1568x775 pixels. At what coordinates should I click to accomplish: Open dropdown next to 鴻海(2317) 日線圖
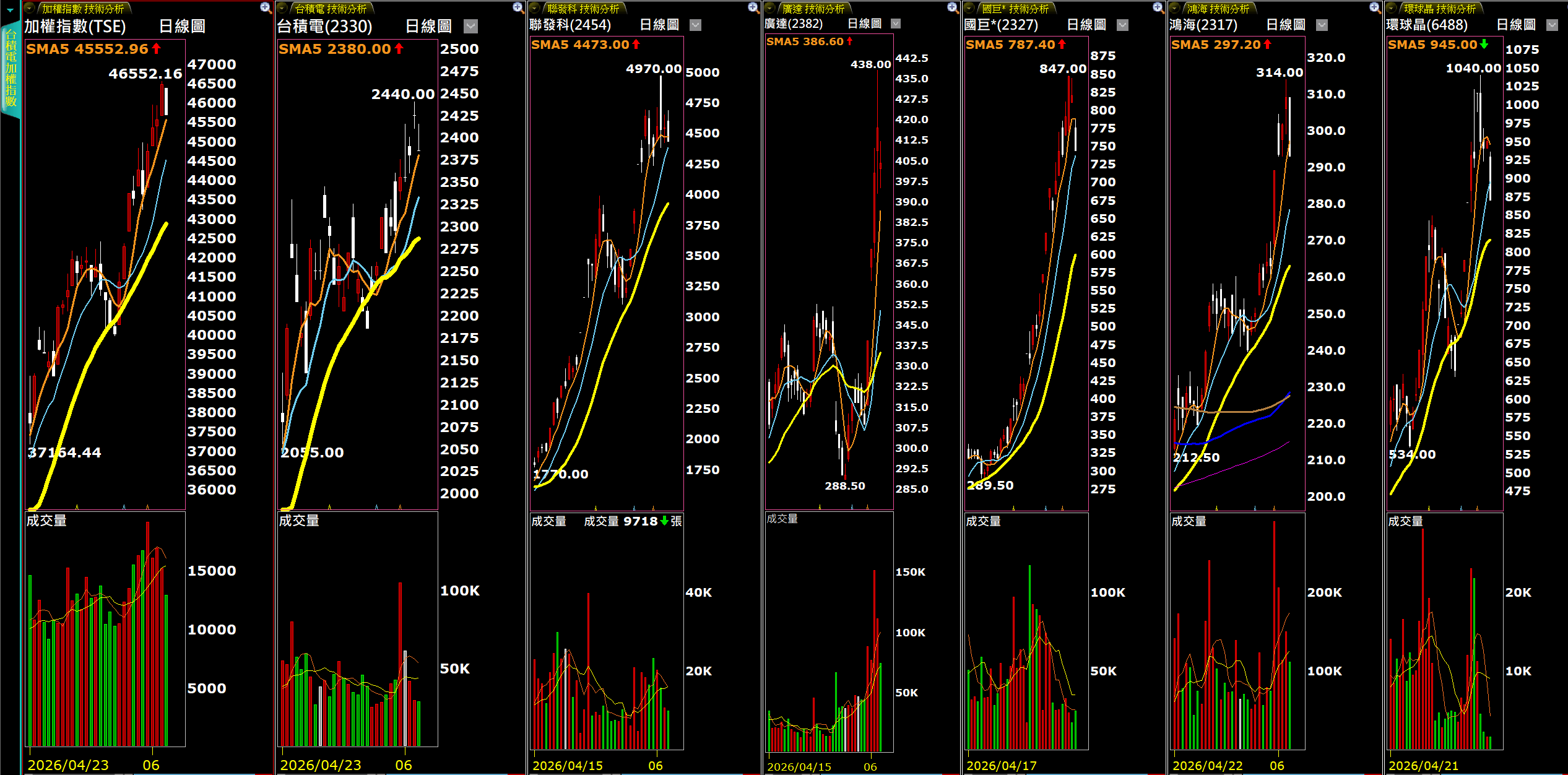tap(1322, 25)
